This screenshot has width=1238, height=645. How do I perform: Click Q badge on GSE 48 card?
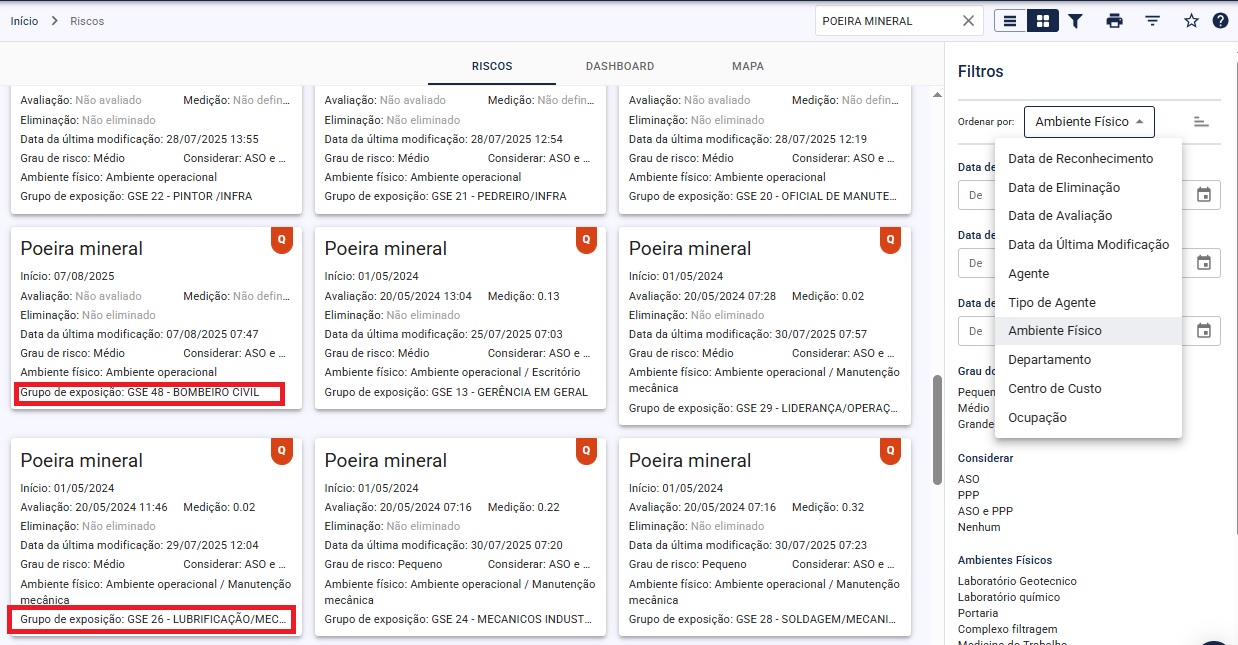click(x=282, y=240)
